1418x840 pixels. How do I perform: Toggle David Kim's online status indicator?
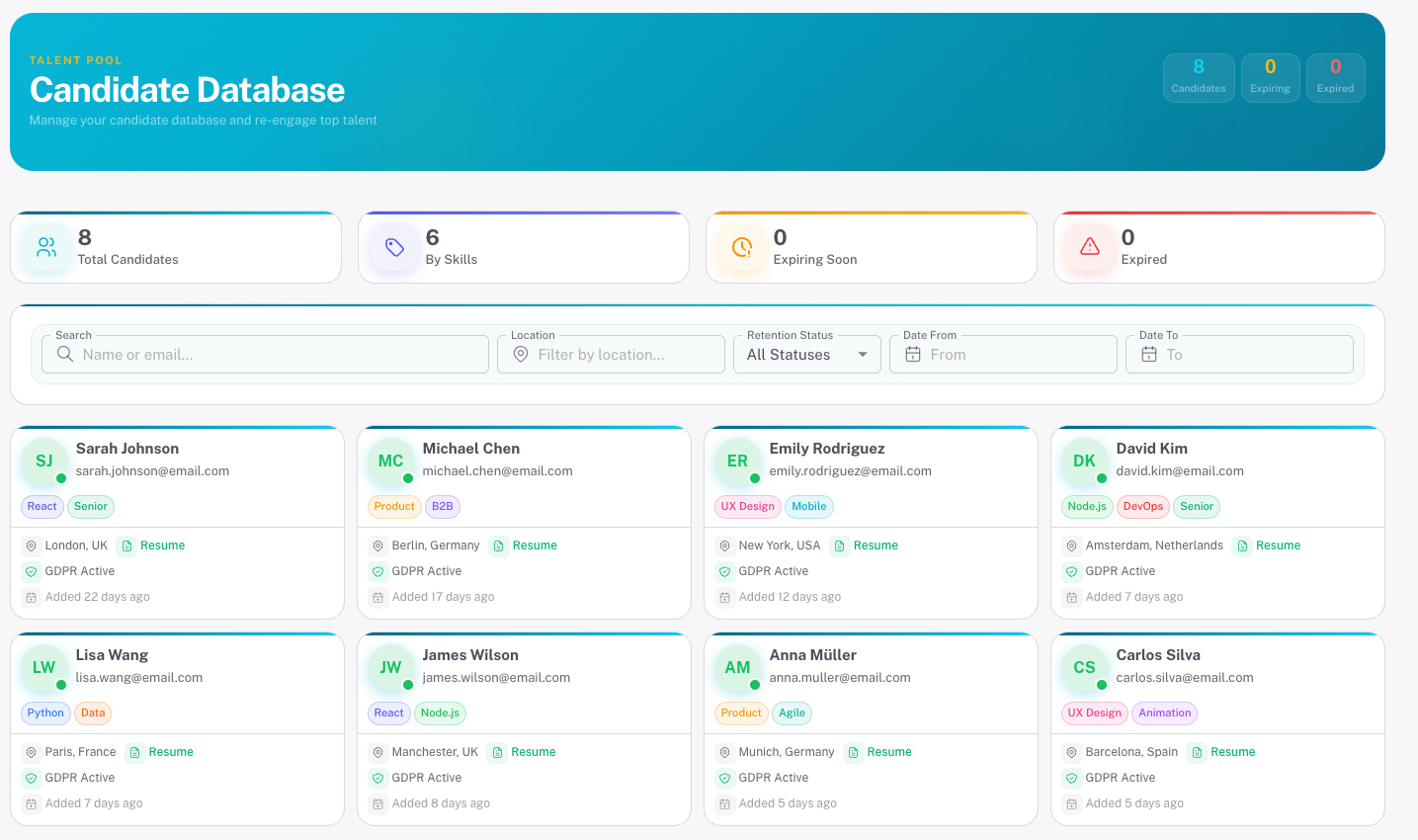pos(1100,476)
